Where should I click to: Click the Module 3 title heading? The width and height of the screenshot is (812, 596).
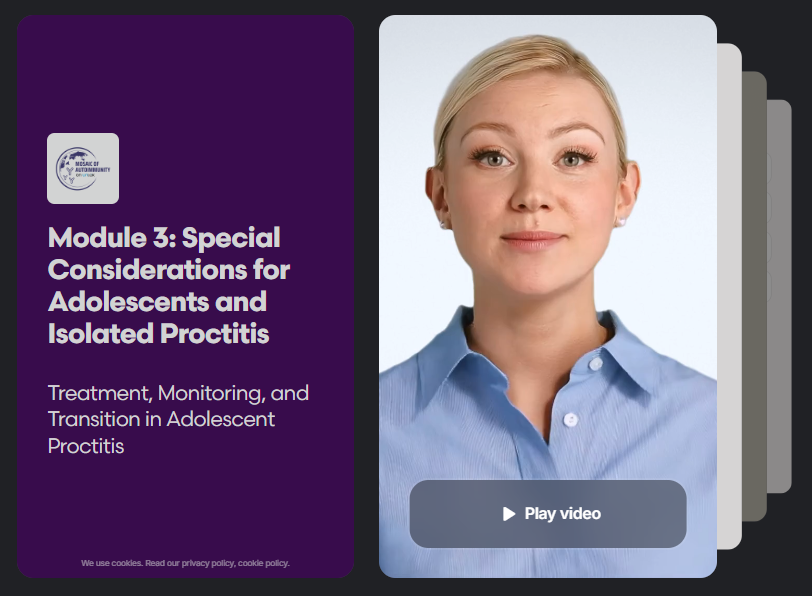click(x=169, y=285)
